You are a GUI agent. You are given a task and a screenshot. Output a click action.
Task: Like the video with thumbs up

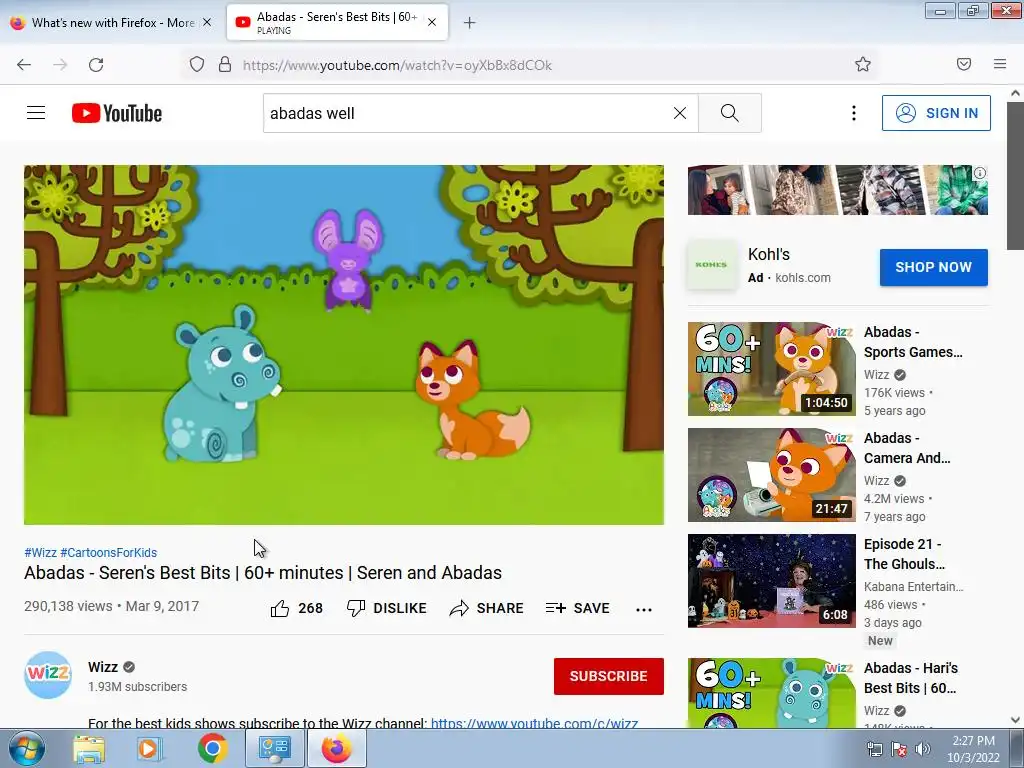tap(296, 608)
